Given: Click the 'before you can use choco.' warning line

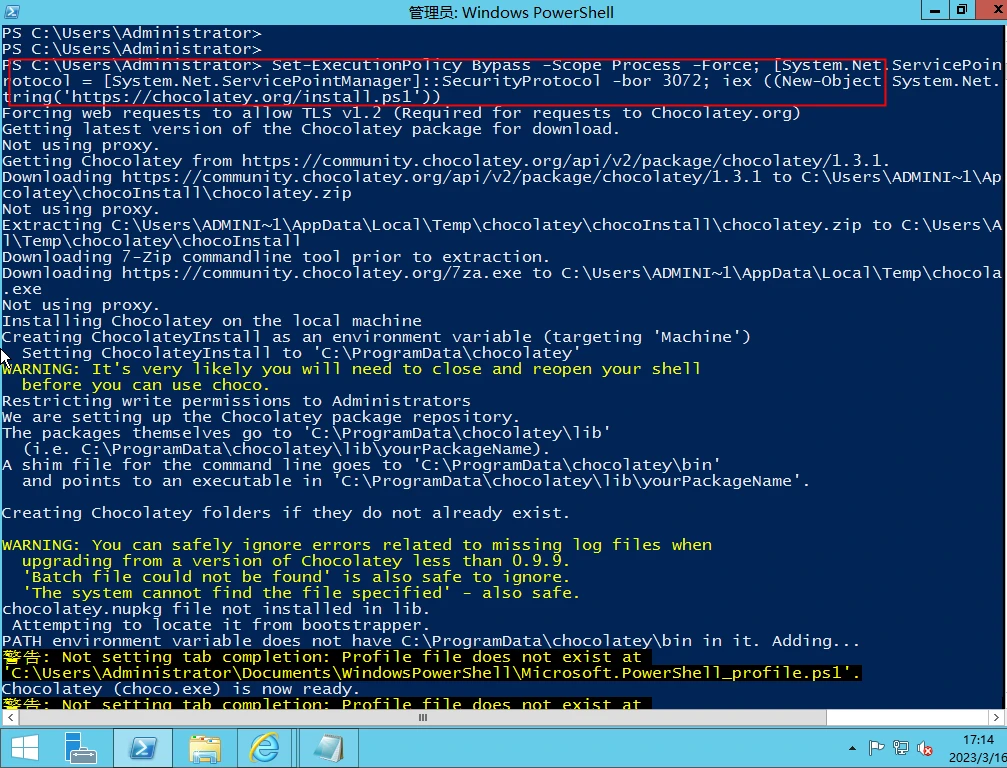Looking at the screenshot, I should pos(146,385).
